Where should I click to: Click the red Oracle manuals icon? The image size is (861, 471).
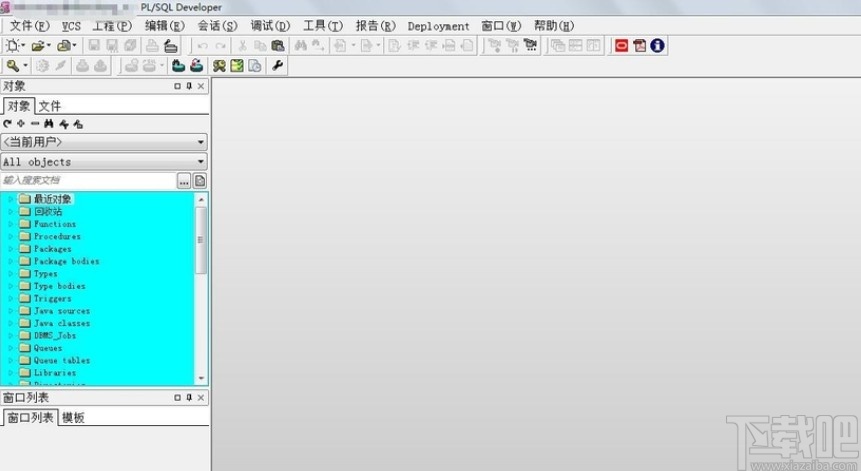[622, 46]
